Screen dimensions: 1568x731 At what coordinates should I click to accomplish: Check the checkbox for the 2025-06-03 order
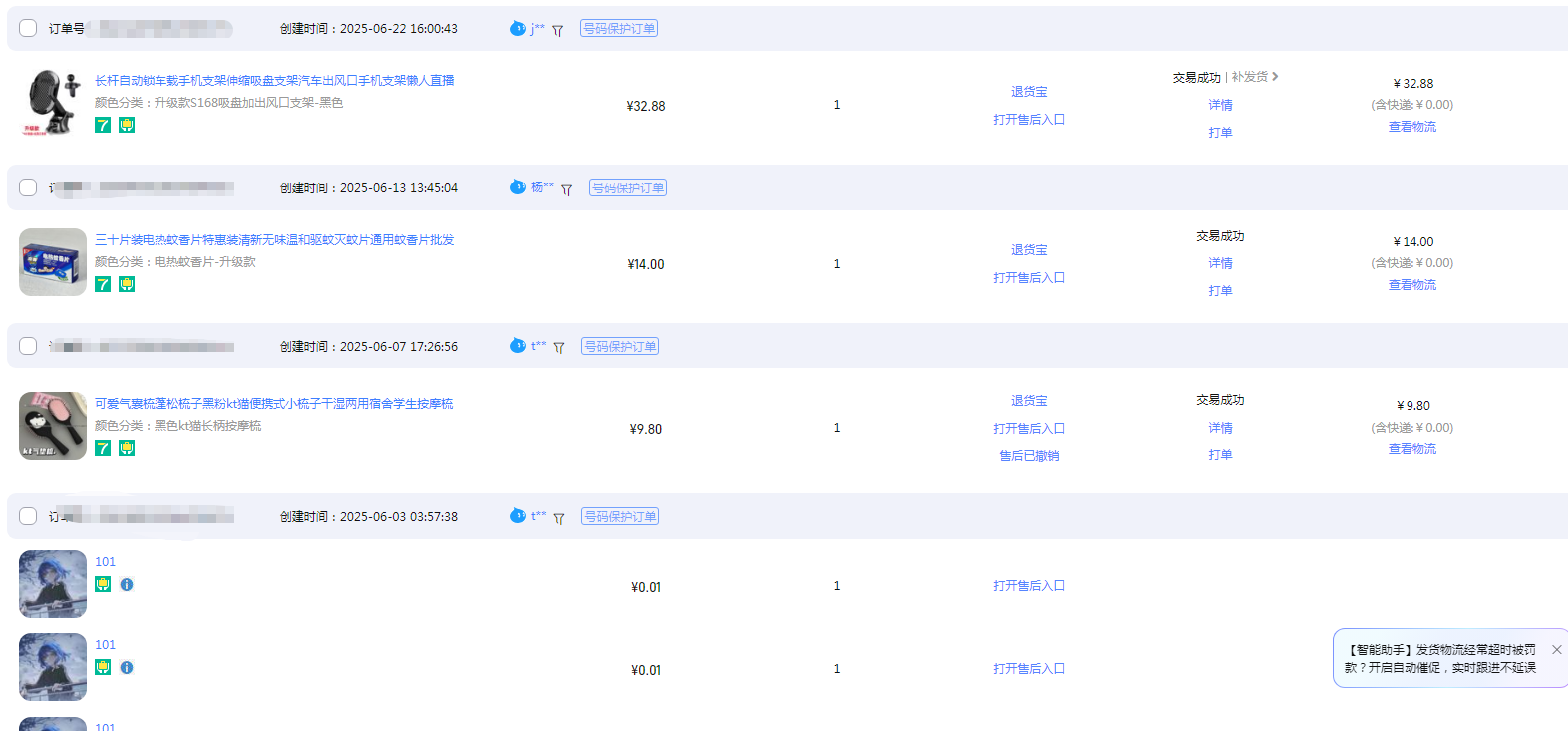click(28, 516)
